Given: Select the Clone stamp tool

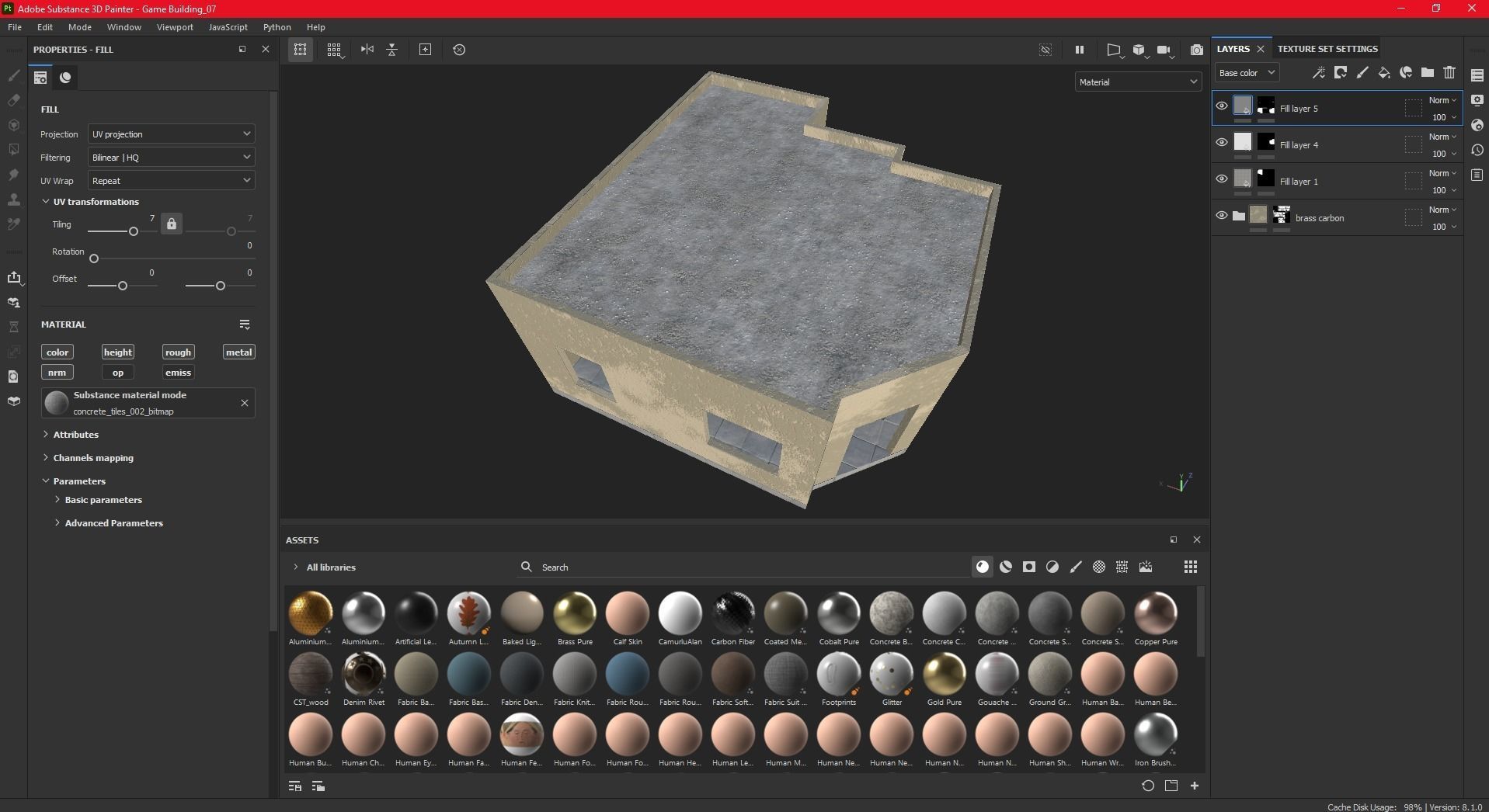Looking at the screenshot, I should pos(14,200).
